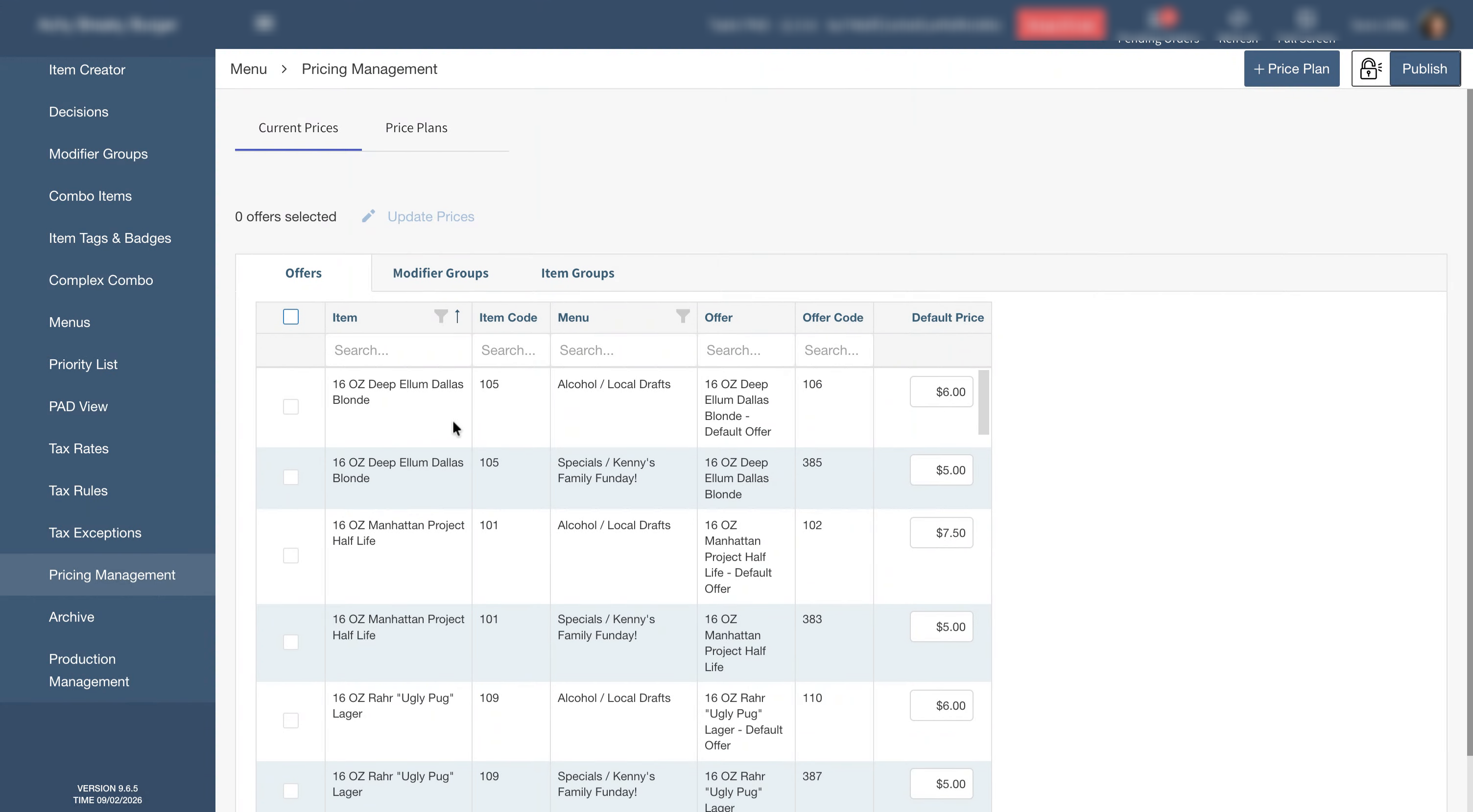Image resolution: width=1473 pixels, height=812 pixels.
Task: Toggle the select-all offers header checkbox
Action: click(x=290, y=317)
